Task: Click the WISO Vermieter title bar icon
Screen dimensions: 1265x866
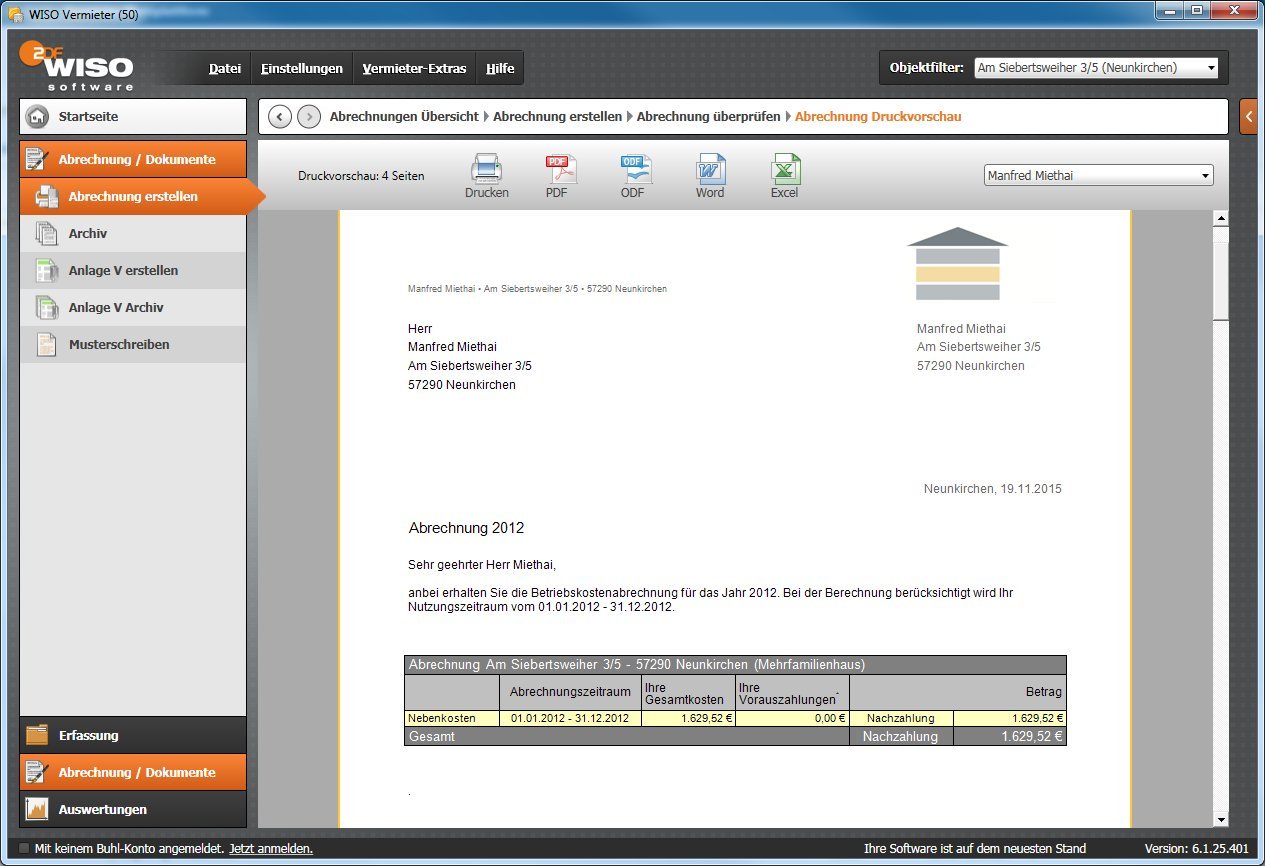Action: tap(15, 14)
